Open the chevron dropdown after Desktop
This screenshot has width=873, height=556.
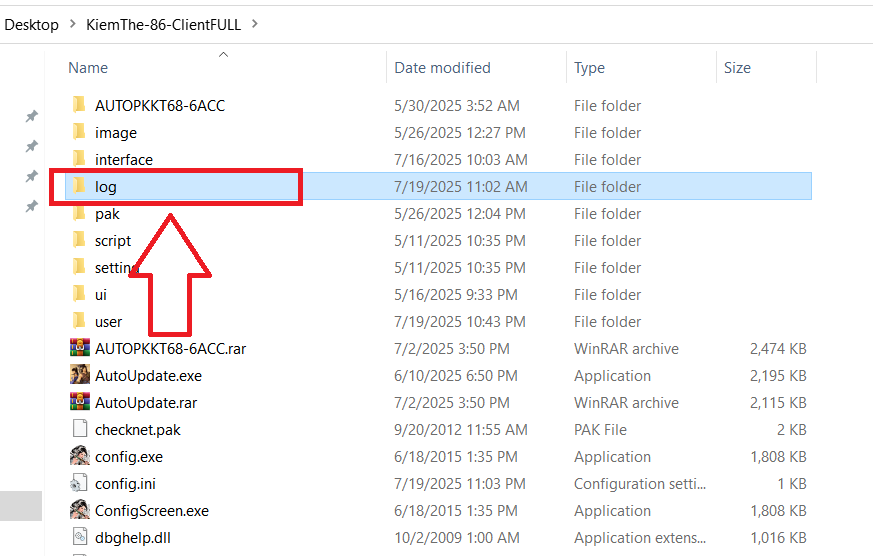pos(71,24)
